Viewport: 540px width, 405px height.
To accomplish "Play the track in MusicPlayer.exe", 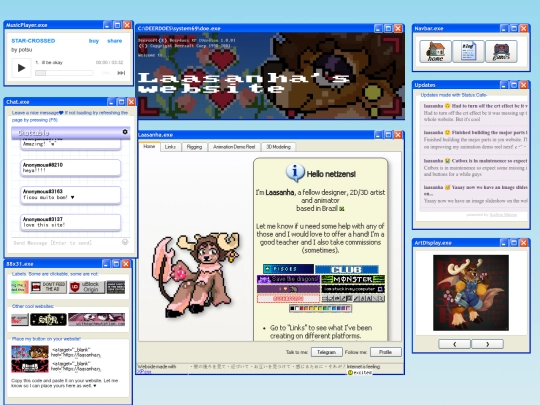I will coord(21,68).
